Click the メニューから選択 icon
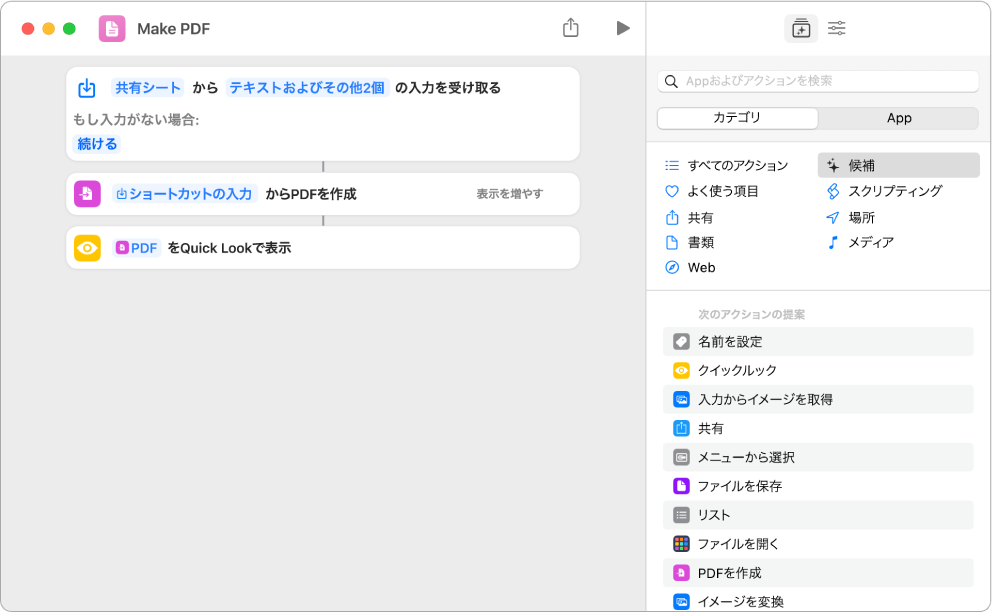Screen dimensions: 992x612 681,457
